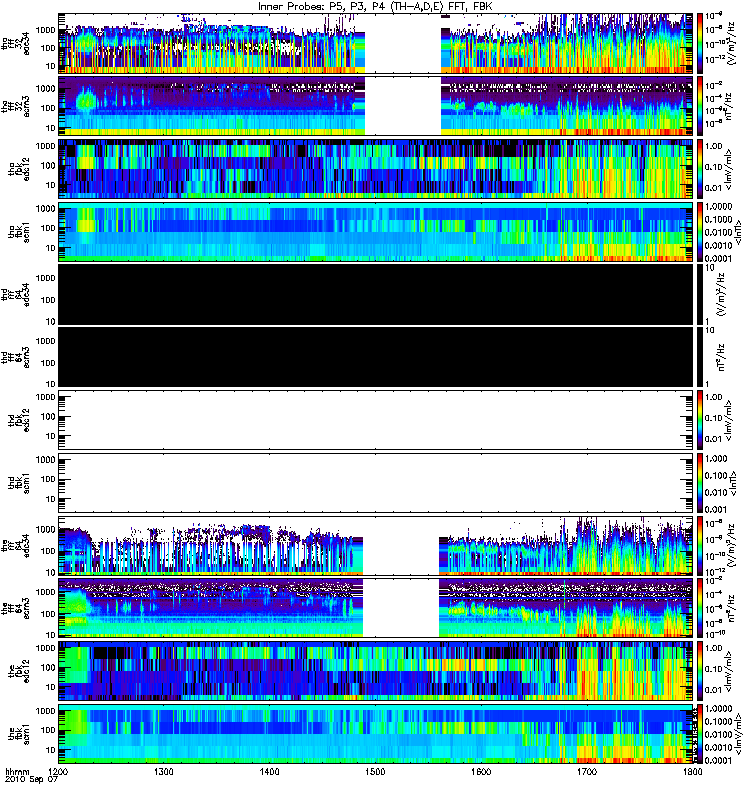
Task: Click the data gap in tha fff edc34 spectrogram
Action: click(403, 43)
